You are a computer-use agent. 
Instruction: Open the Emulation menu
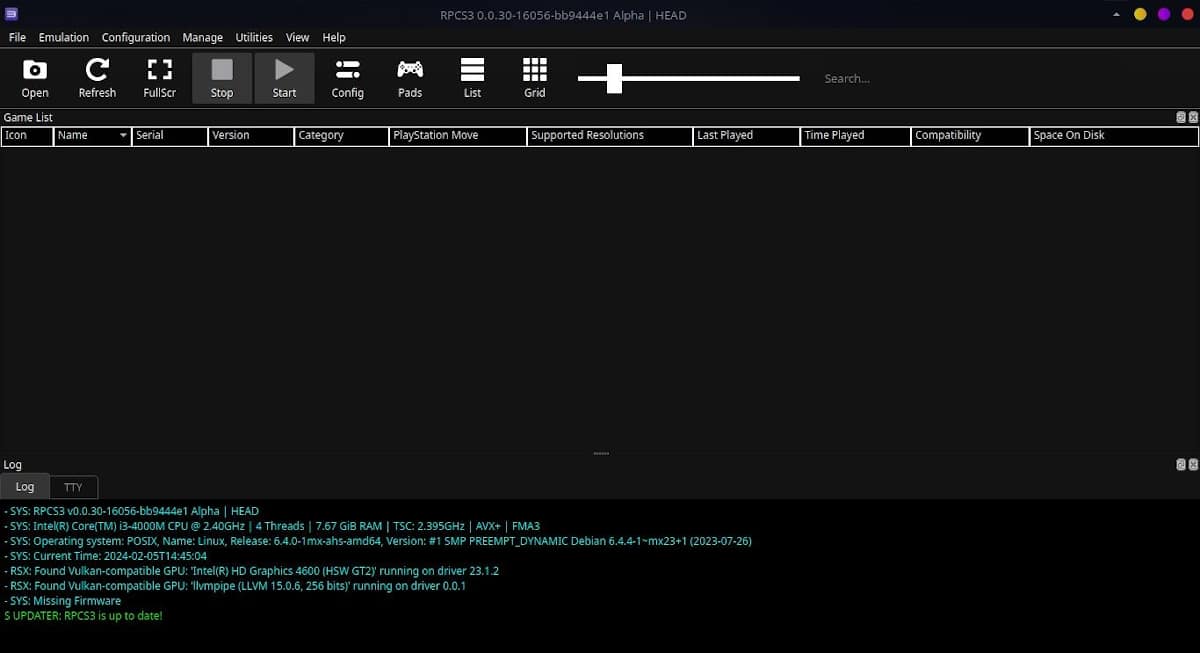(63, 37)
